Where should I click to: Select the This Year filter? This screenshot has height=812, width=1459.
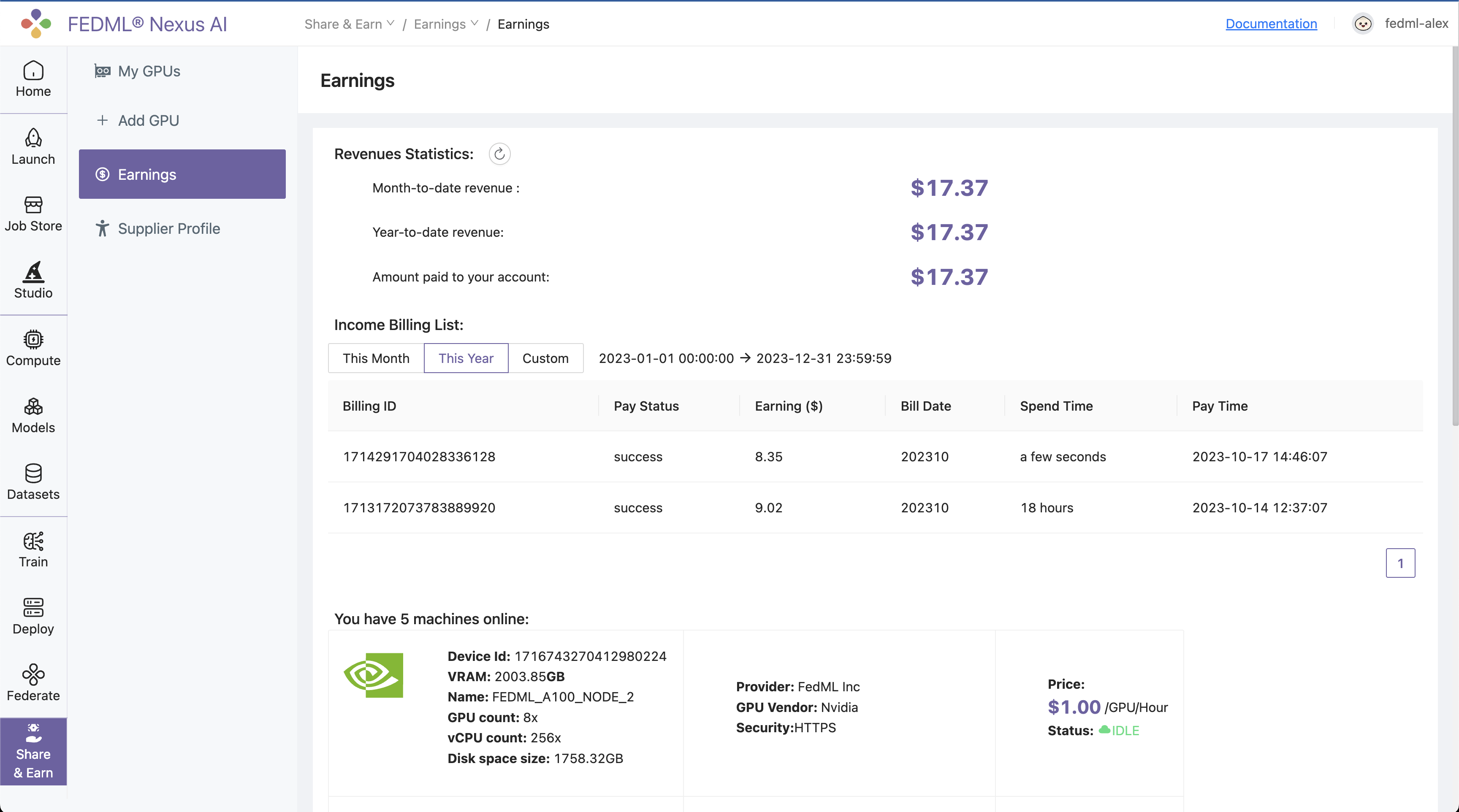click(x=466, y=358)
